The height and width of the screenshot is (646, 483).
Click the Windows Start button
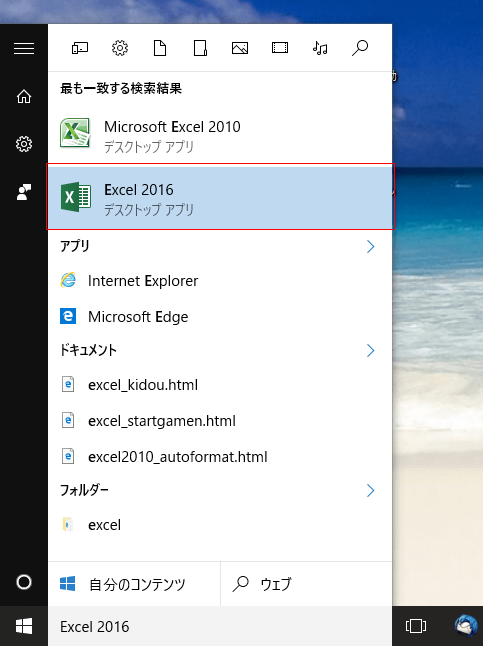(x=24, y=626)
